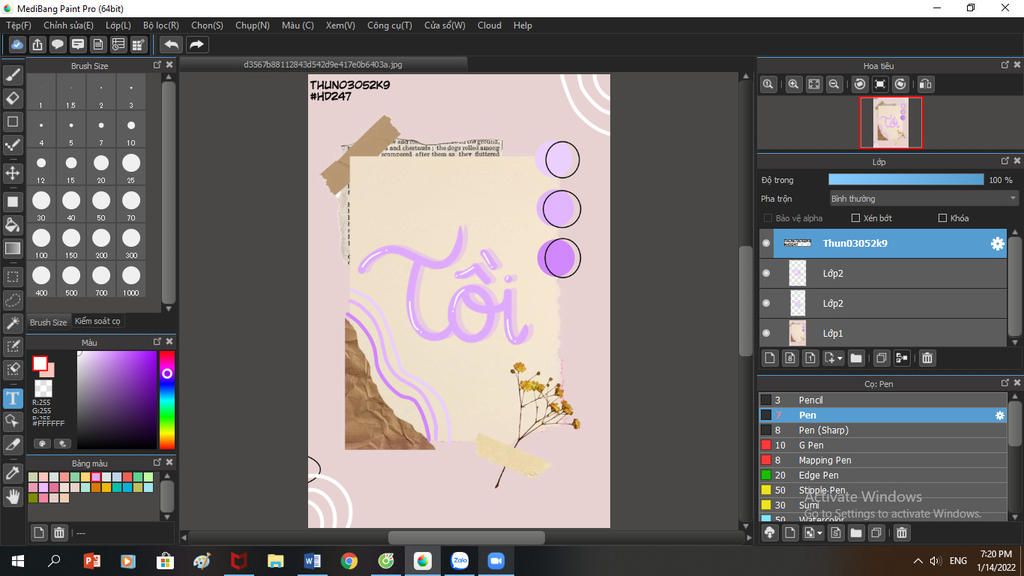This screenshot has width=1024, height=576.
Task: Open the Cloud menu
Action: click(489, 25)
